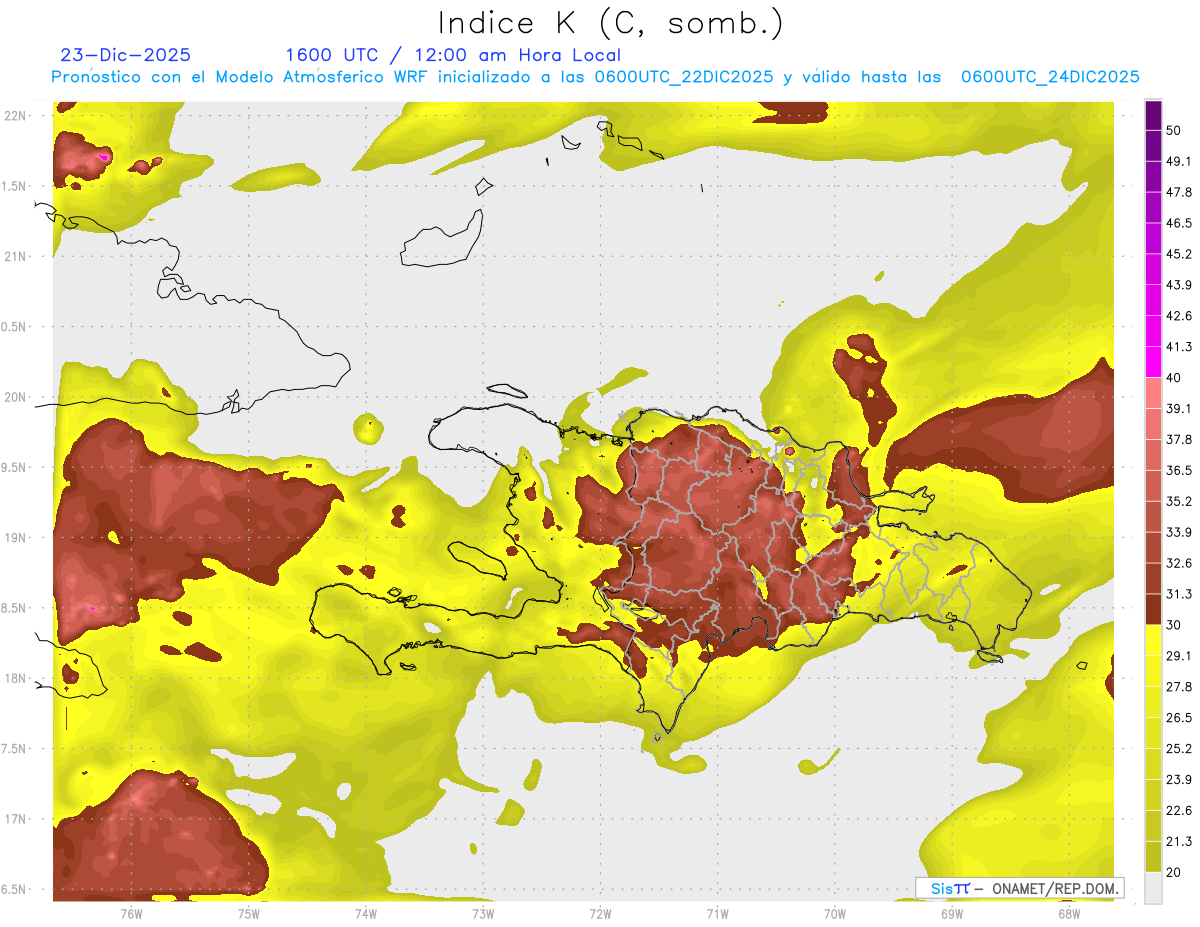
Task: Click the colorbar value 33.9
Action: (x=1179, y=532)
